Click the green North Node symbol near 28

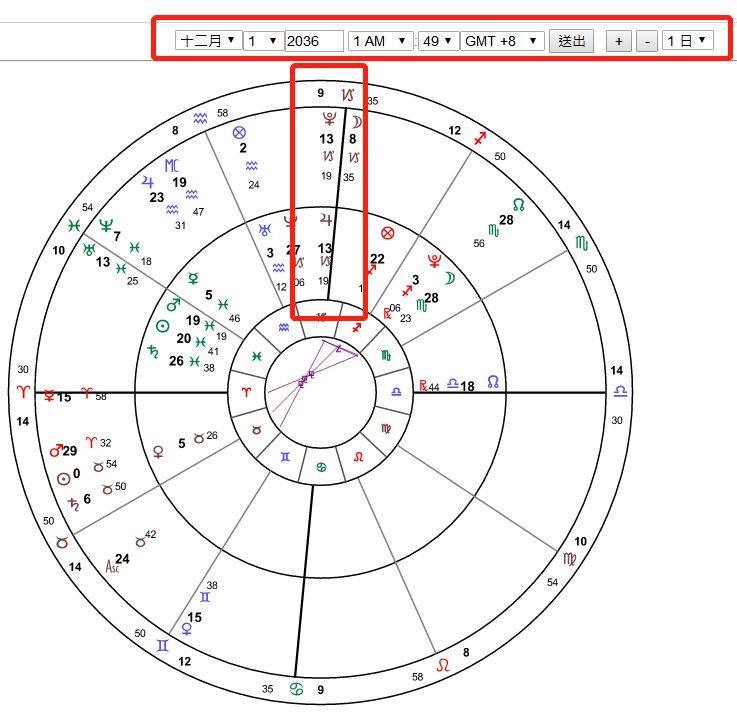click(518, 204)
